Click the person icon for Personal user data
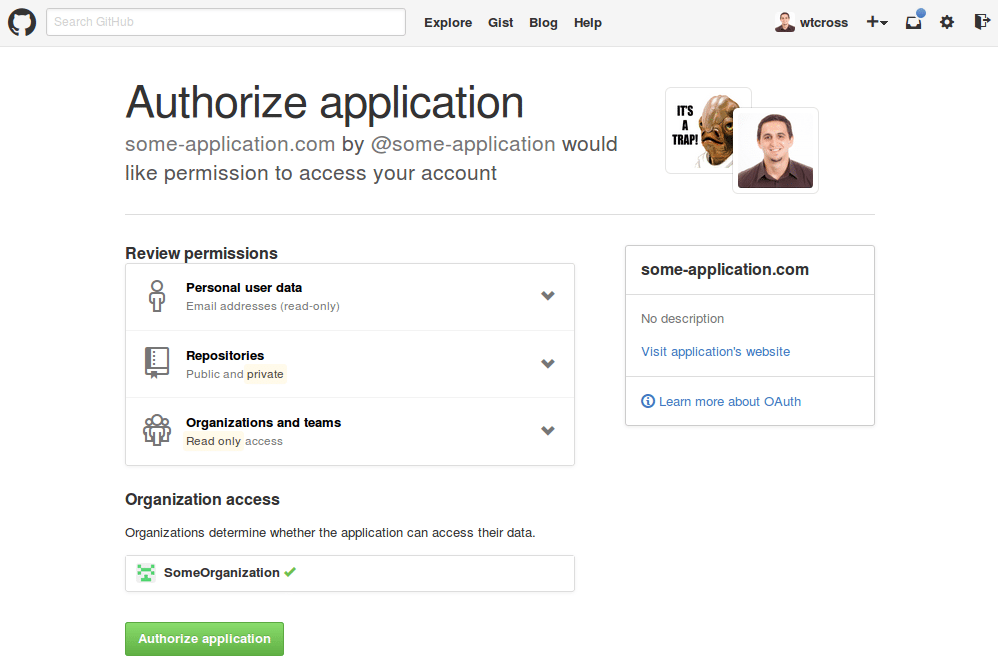Viewport: 998px width, 666px height. 157,296
